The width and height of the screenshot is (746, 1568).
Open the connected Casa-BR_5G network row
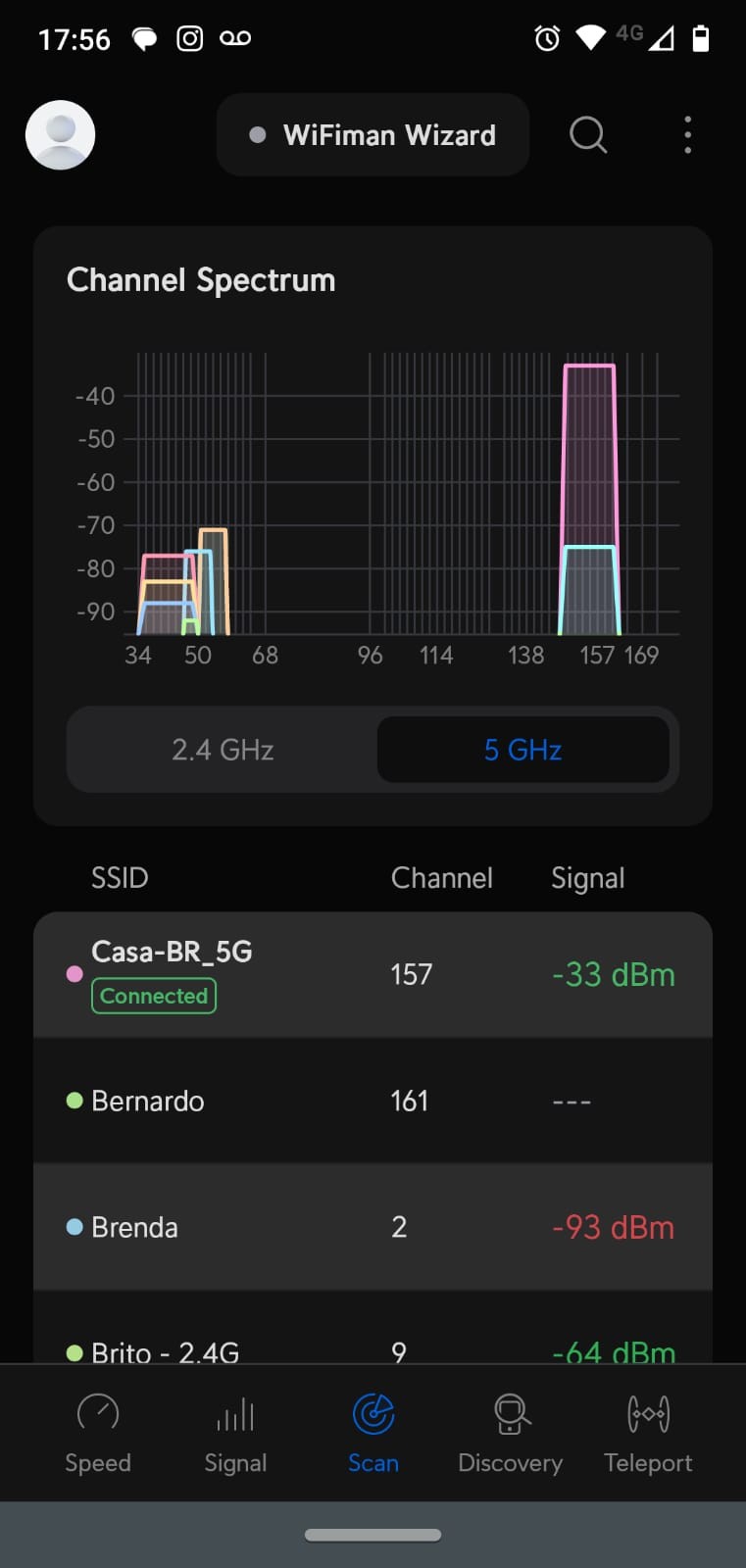373,974
